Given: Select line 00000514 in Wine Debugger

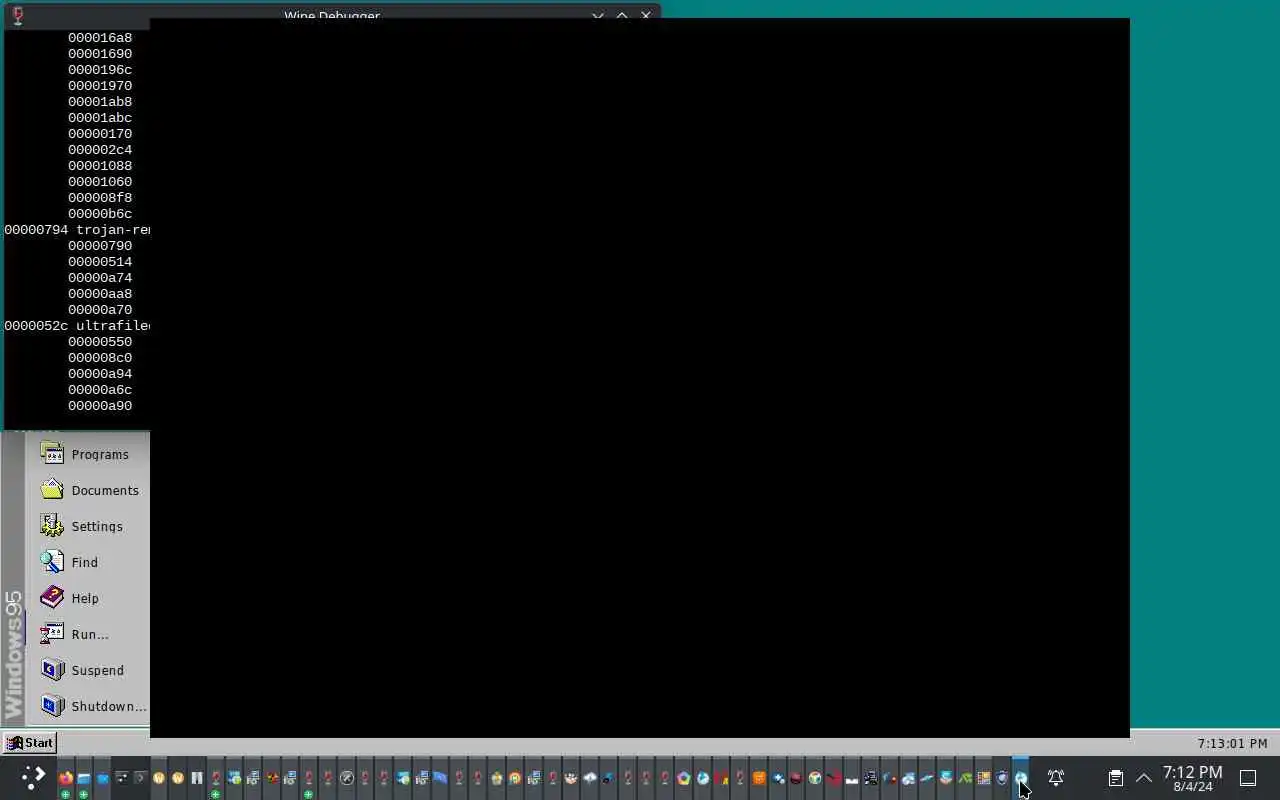Looking at the screenshot, I should [x=100, y=262].
